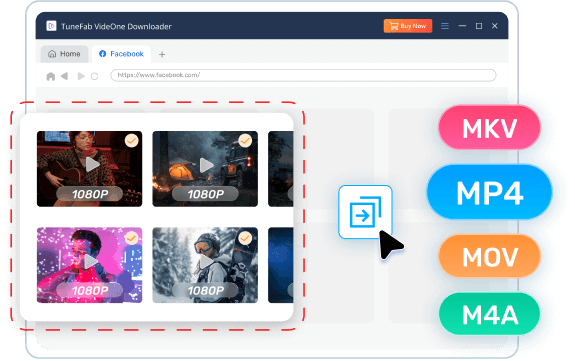Choose the MP4 format
575x361 pixels.
489,192
